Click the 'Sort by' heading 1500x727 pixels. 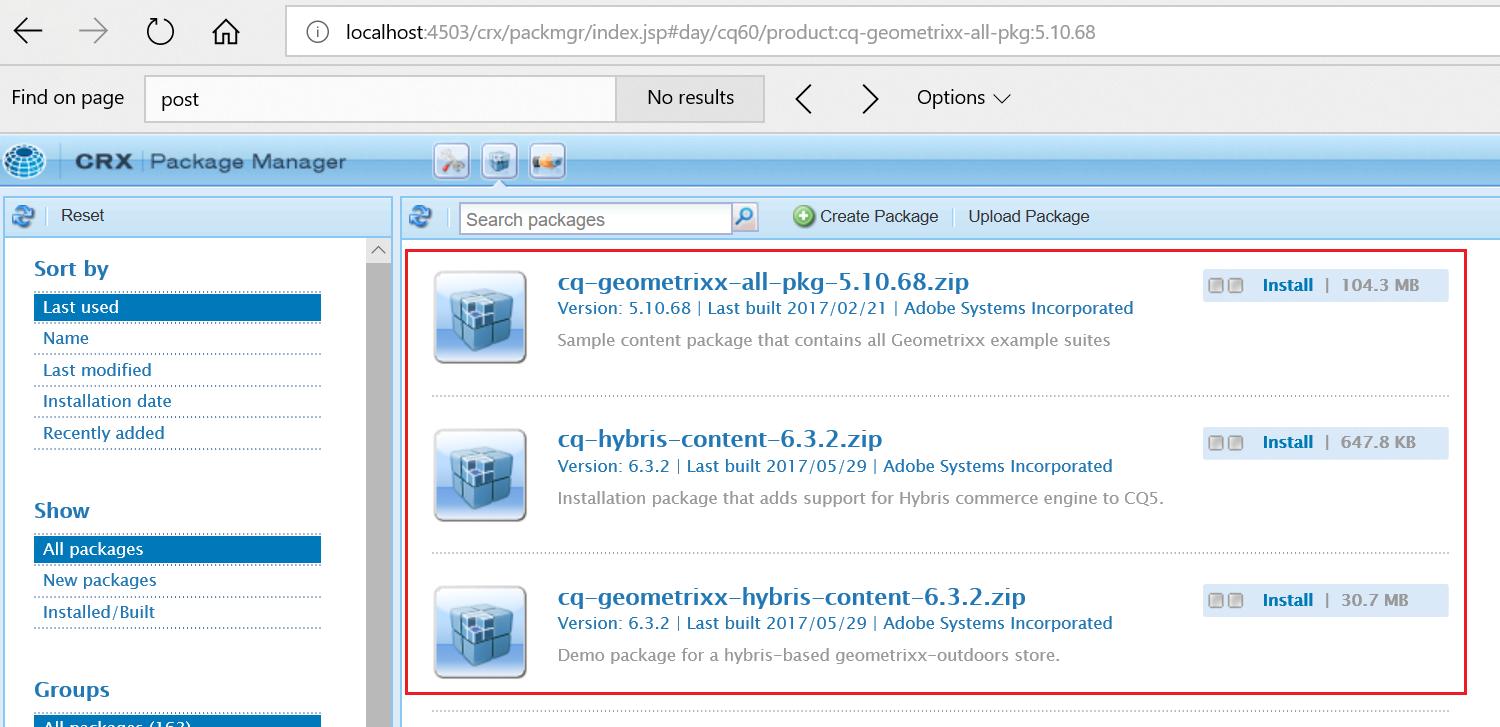pyautogui.click(x=71, y=269)
